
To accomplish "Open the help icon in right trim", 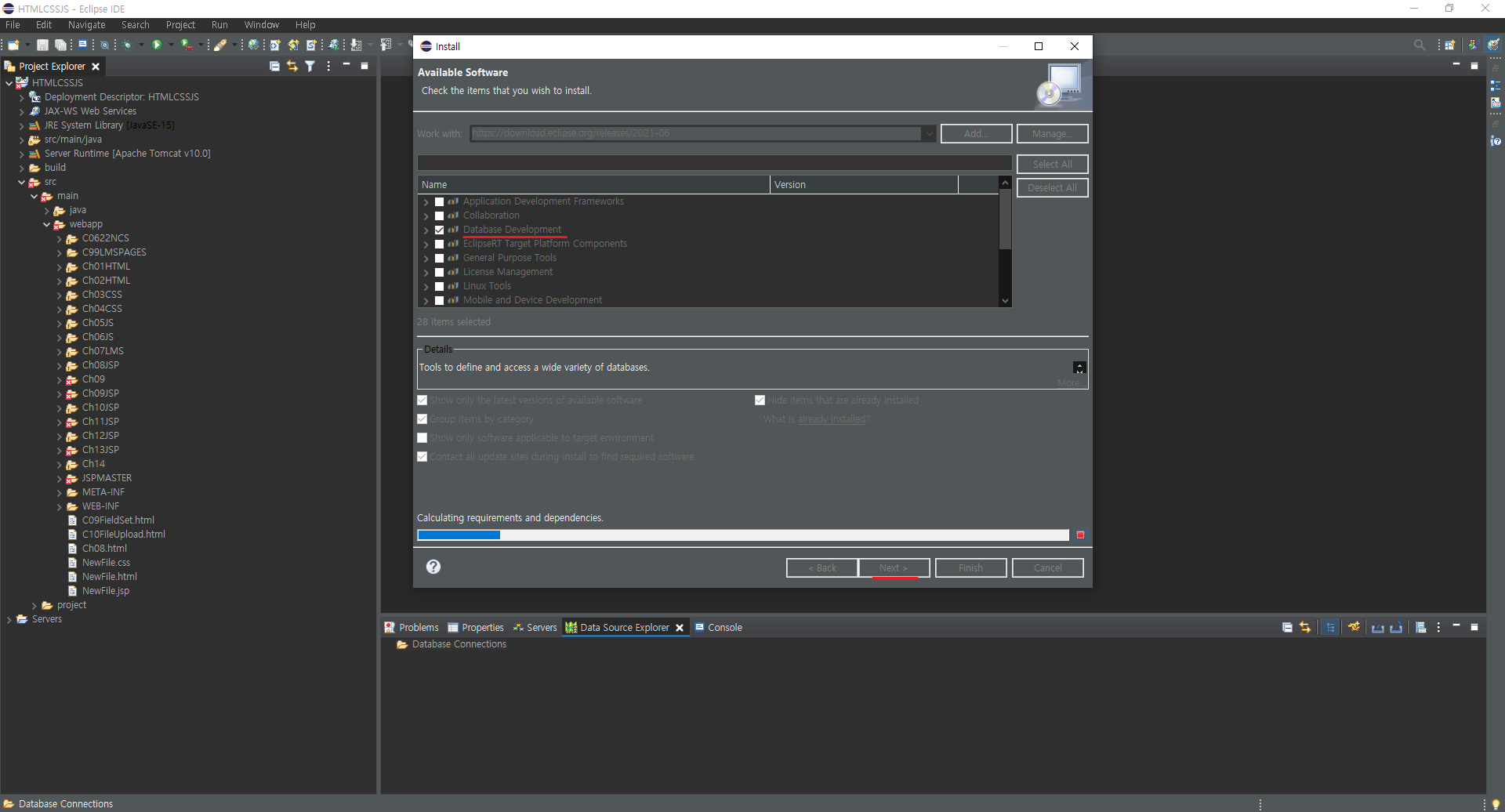I will click(1496, 141).
